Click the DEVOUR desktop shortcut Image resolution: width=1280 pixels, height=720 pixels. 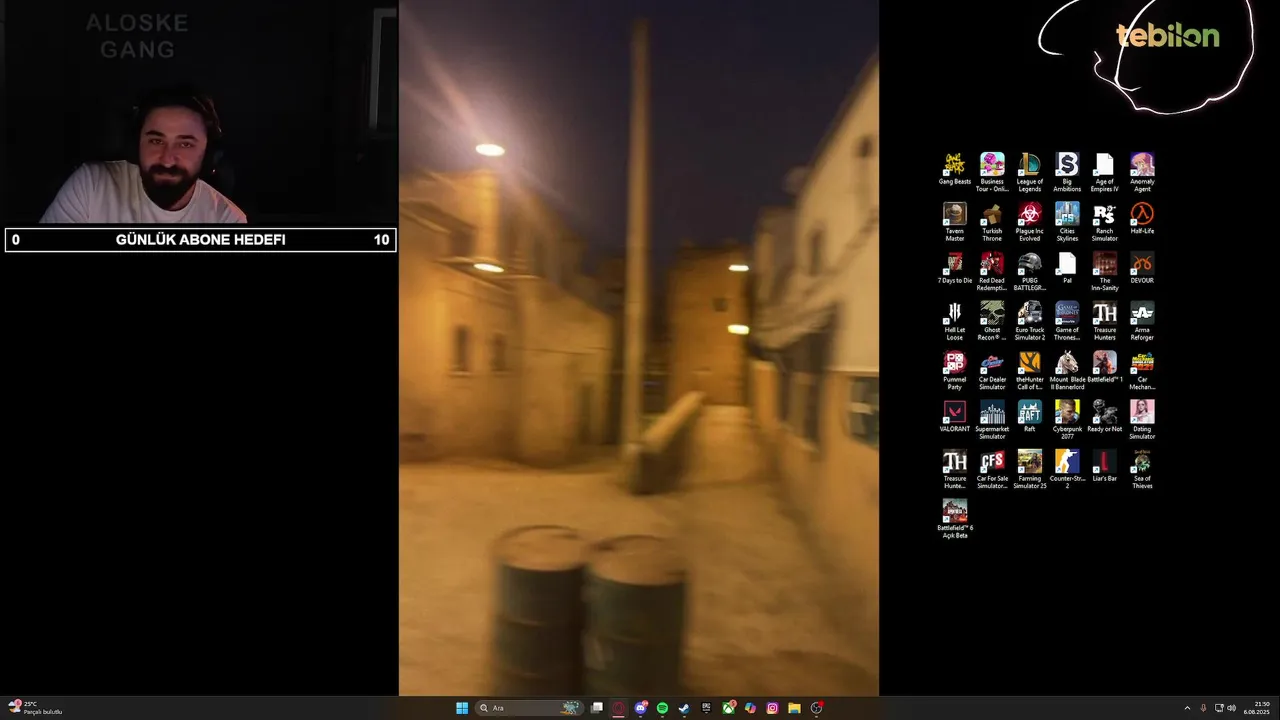point(1142,268)
